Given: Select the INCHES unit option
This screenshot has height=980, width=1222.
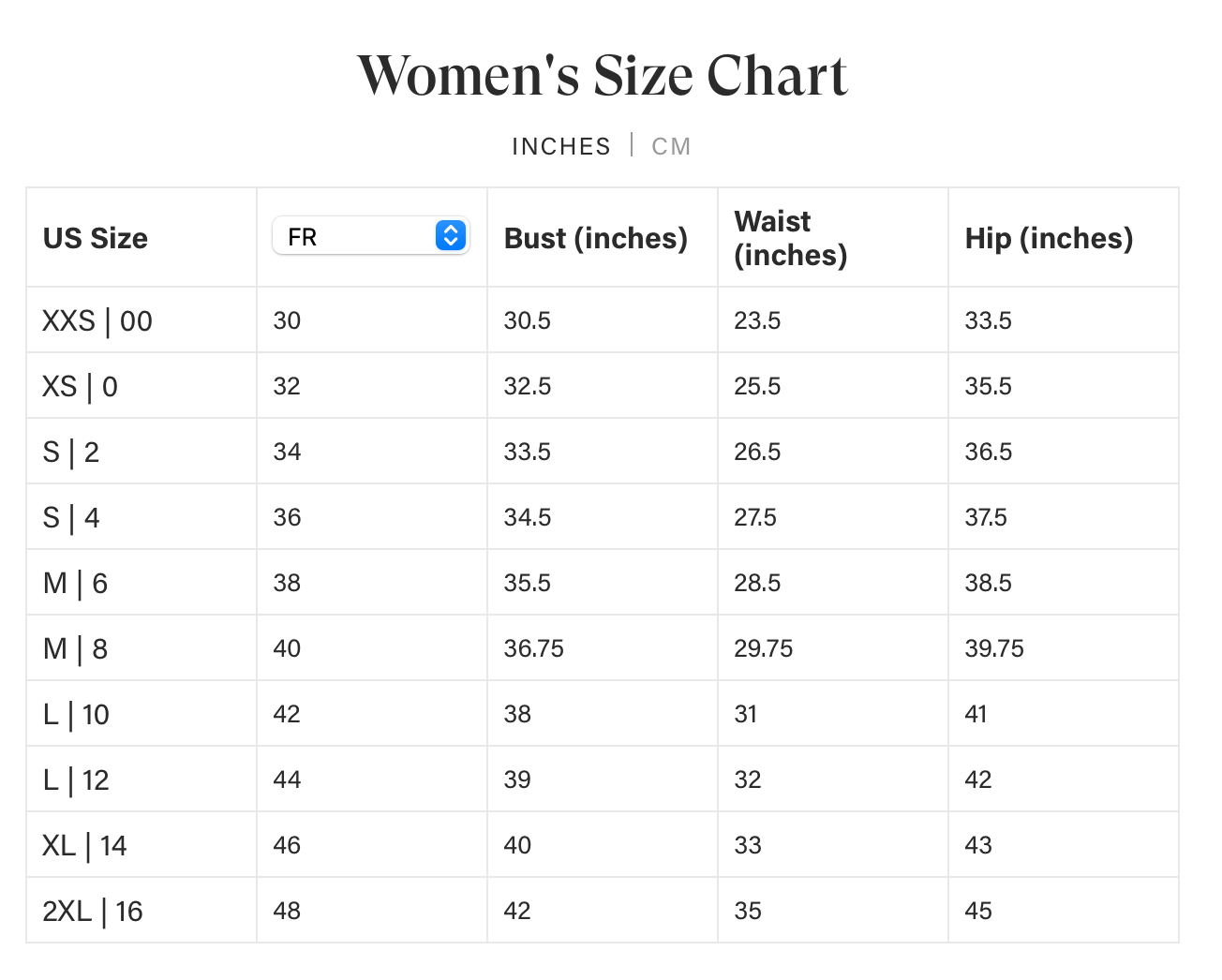Looking at the screenshot, I should pos(560,146).
